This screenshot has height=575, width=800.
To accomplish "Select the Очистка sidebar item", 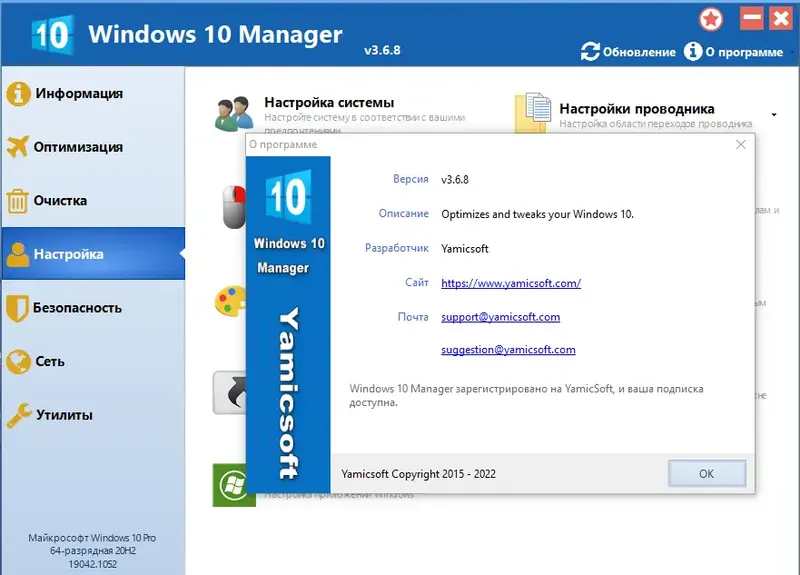I will click(x=93, y=201).
